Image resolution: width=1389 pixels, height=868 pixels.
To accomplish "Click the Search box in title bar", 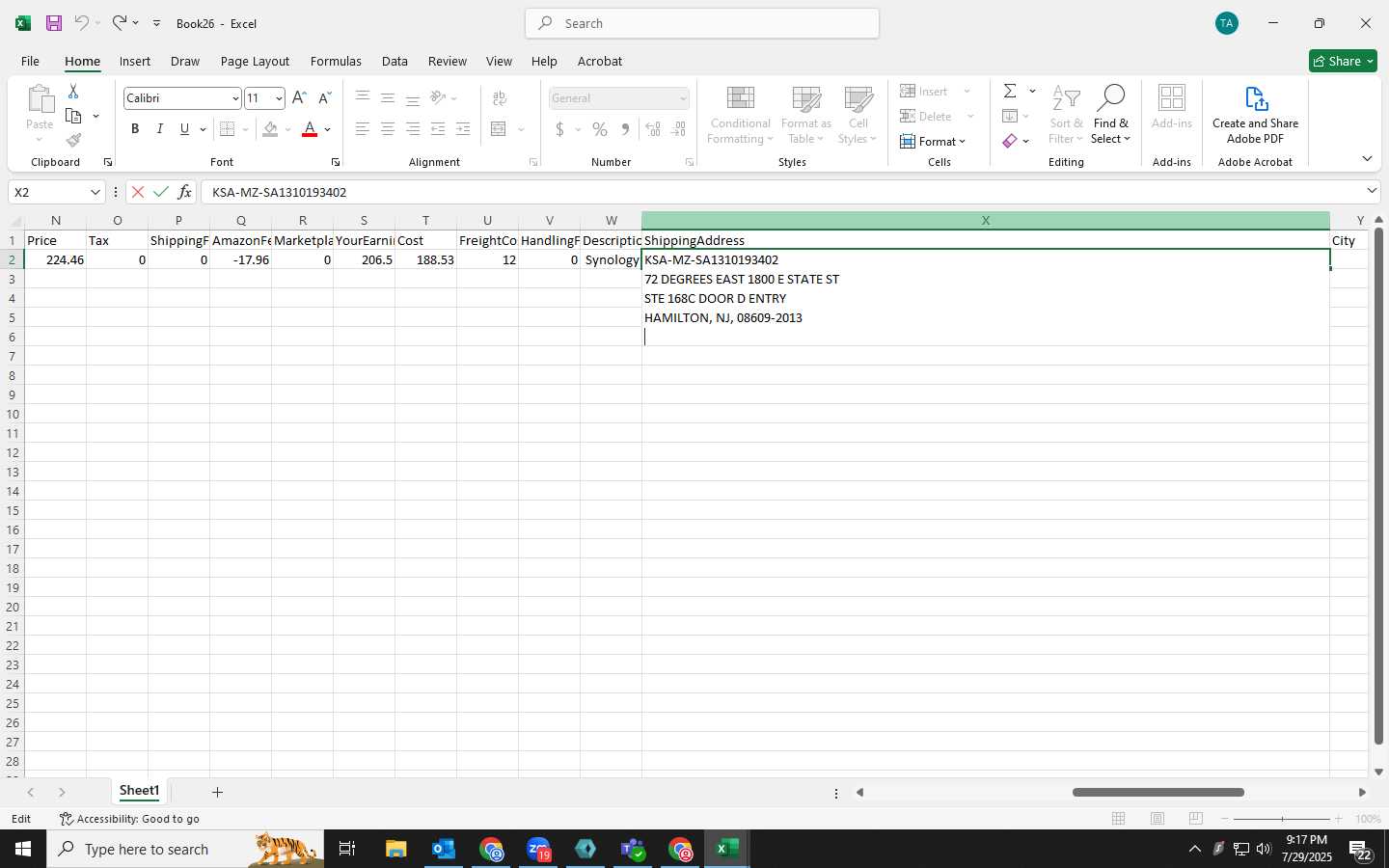I will (x=702, y=23).
